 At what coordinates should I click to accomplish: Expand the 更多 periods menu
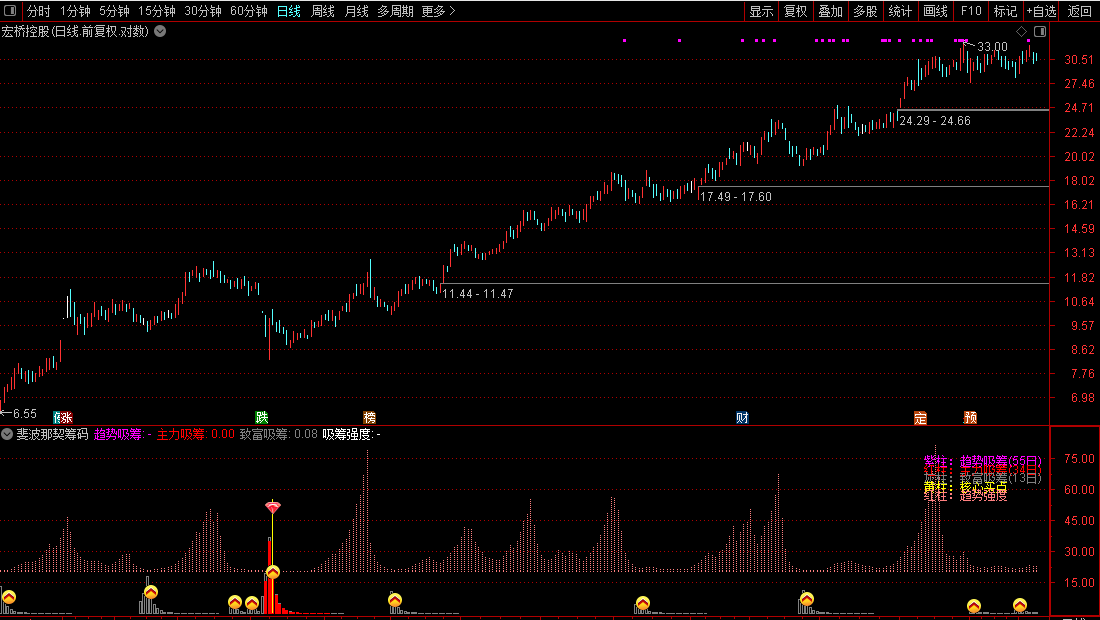click(438, 11)
